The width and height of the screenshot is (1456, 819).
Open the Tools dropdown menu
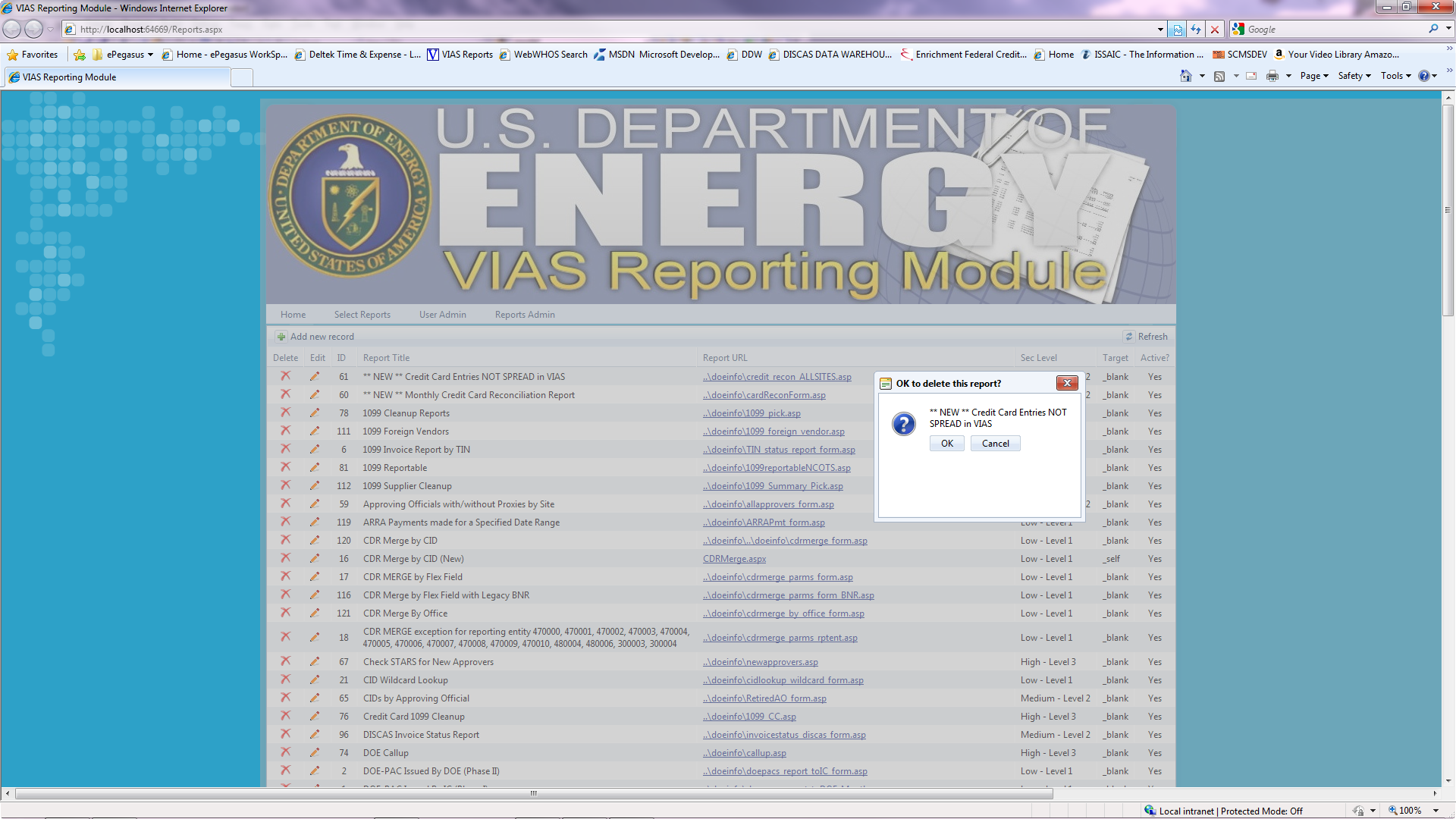1395,76
